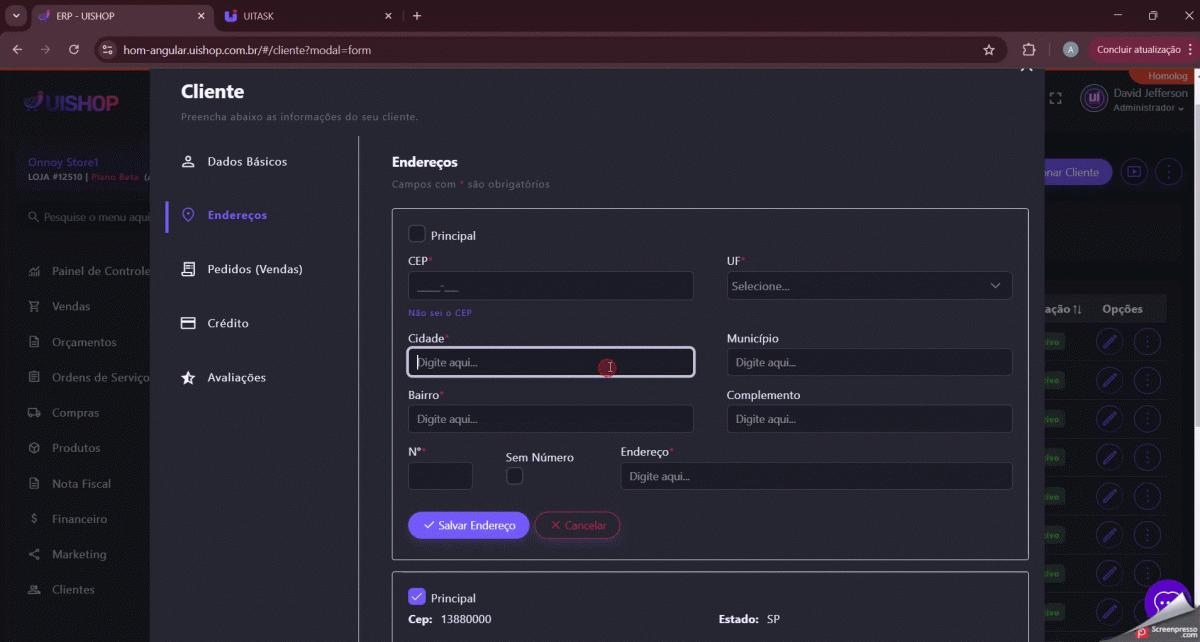Switch to Pedidos (Vendas) tab
1200x642 pixels.
click(254, 269)
